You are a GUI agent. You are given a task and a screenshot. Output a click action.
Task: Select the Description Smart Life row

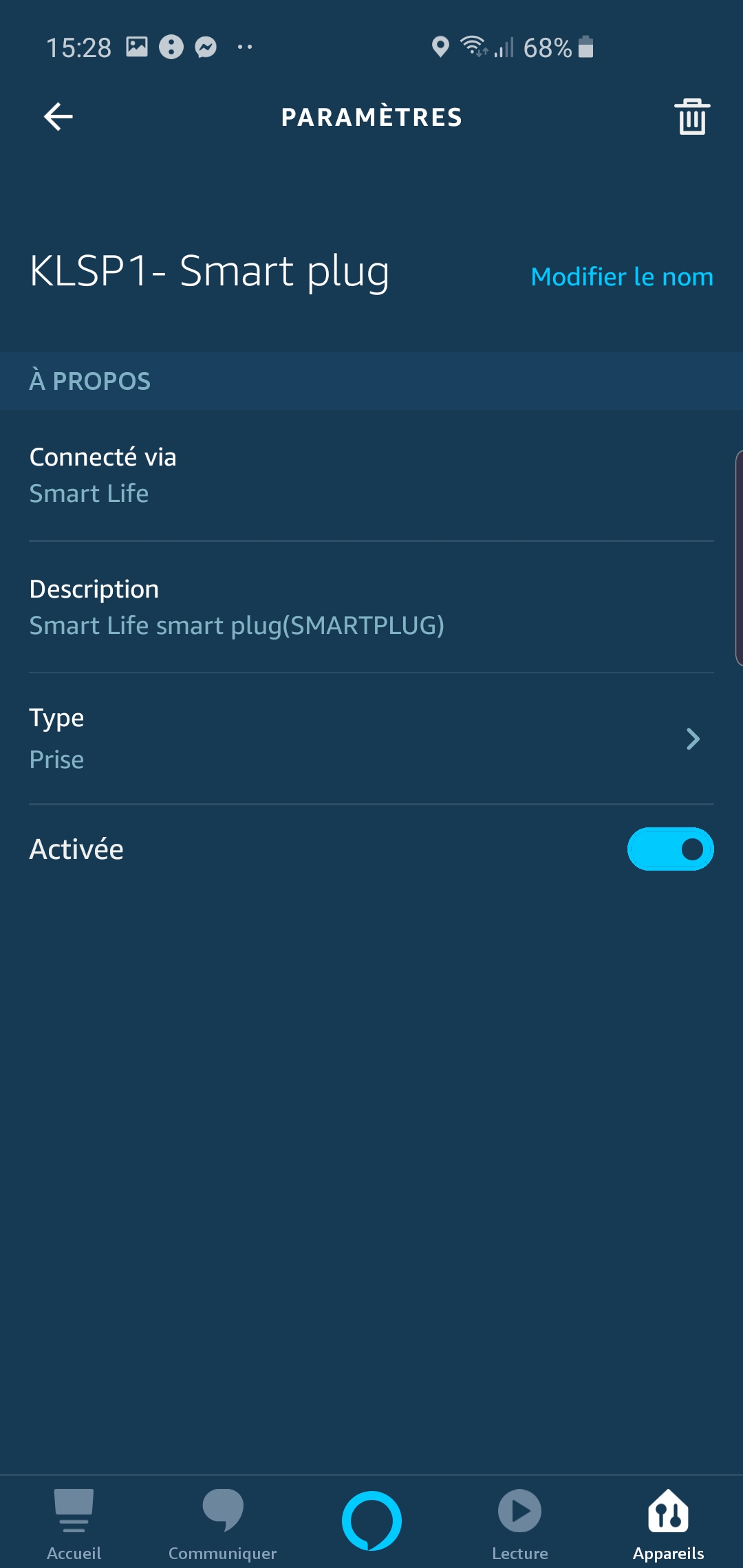371,607
